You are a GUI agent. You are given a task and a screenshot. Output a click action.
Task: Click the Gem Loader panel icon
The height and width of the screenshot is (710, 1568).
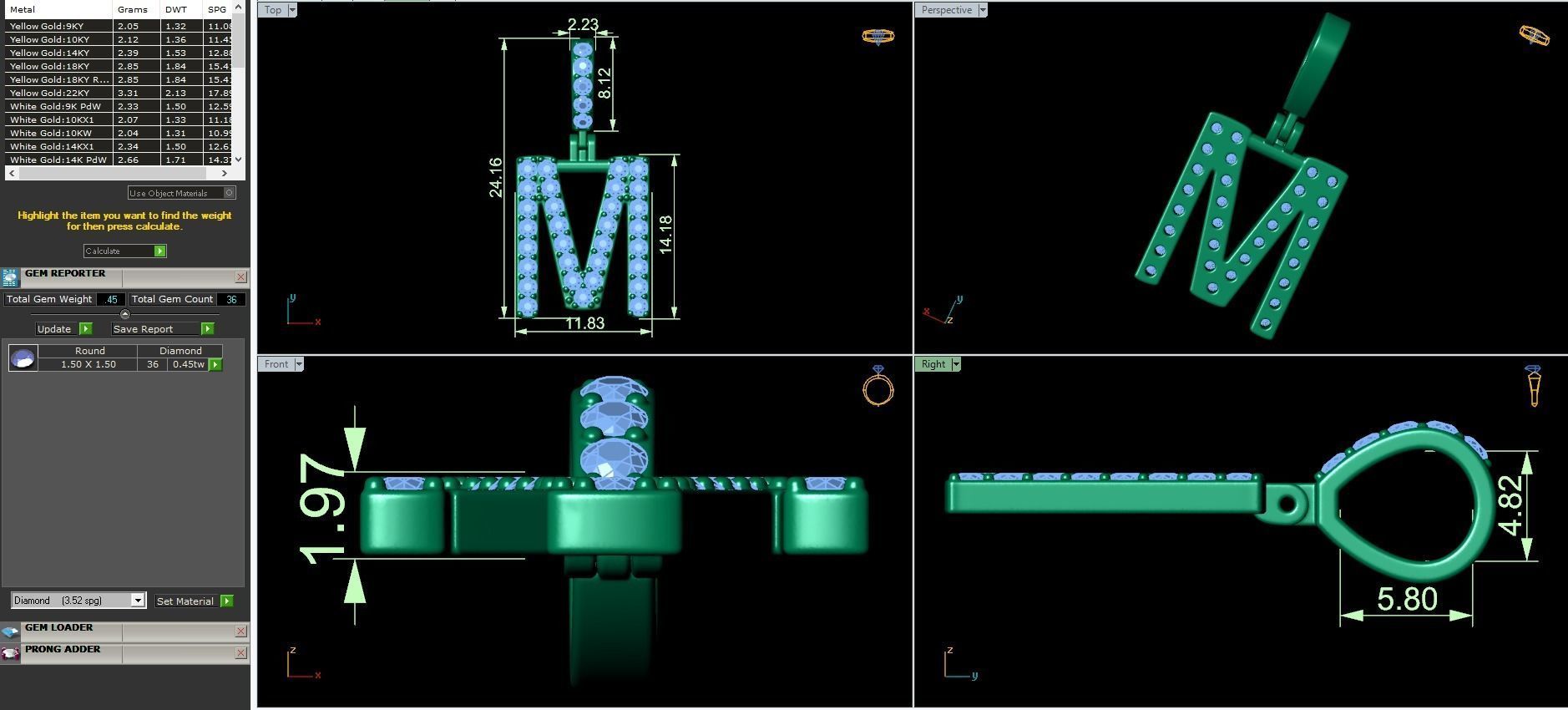(x=10, y=631)
